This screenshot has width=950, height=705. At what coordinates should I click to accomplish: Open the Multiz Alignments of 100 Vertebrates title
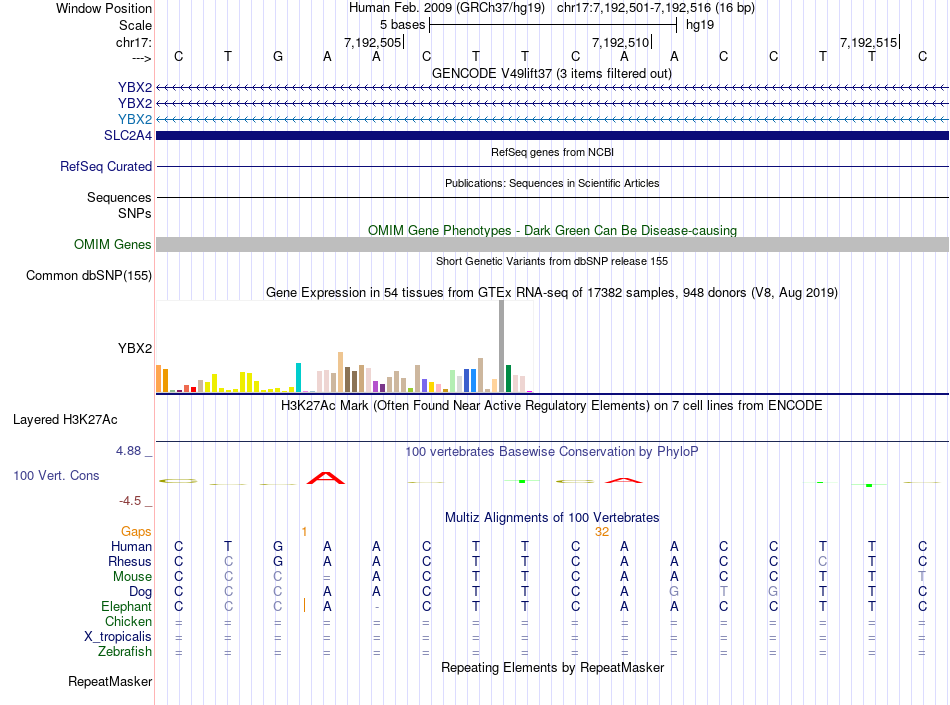click(552, 517)
